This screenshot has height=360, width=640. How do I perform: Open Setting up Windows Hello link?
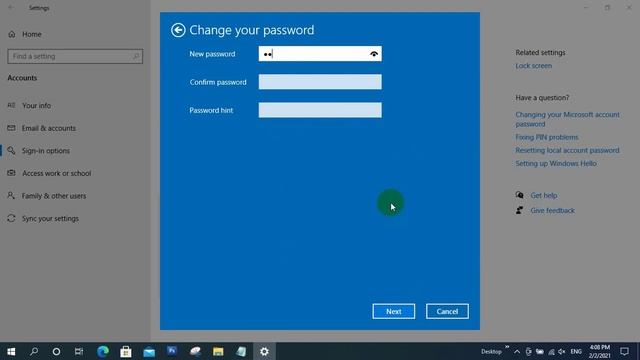tap(556, 163)
